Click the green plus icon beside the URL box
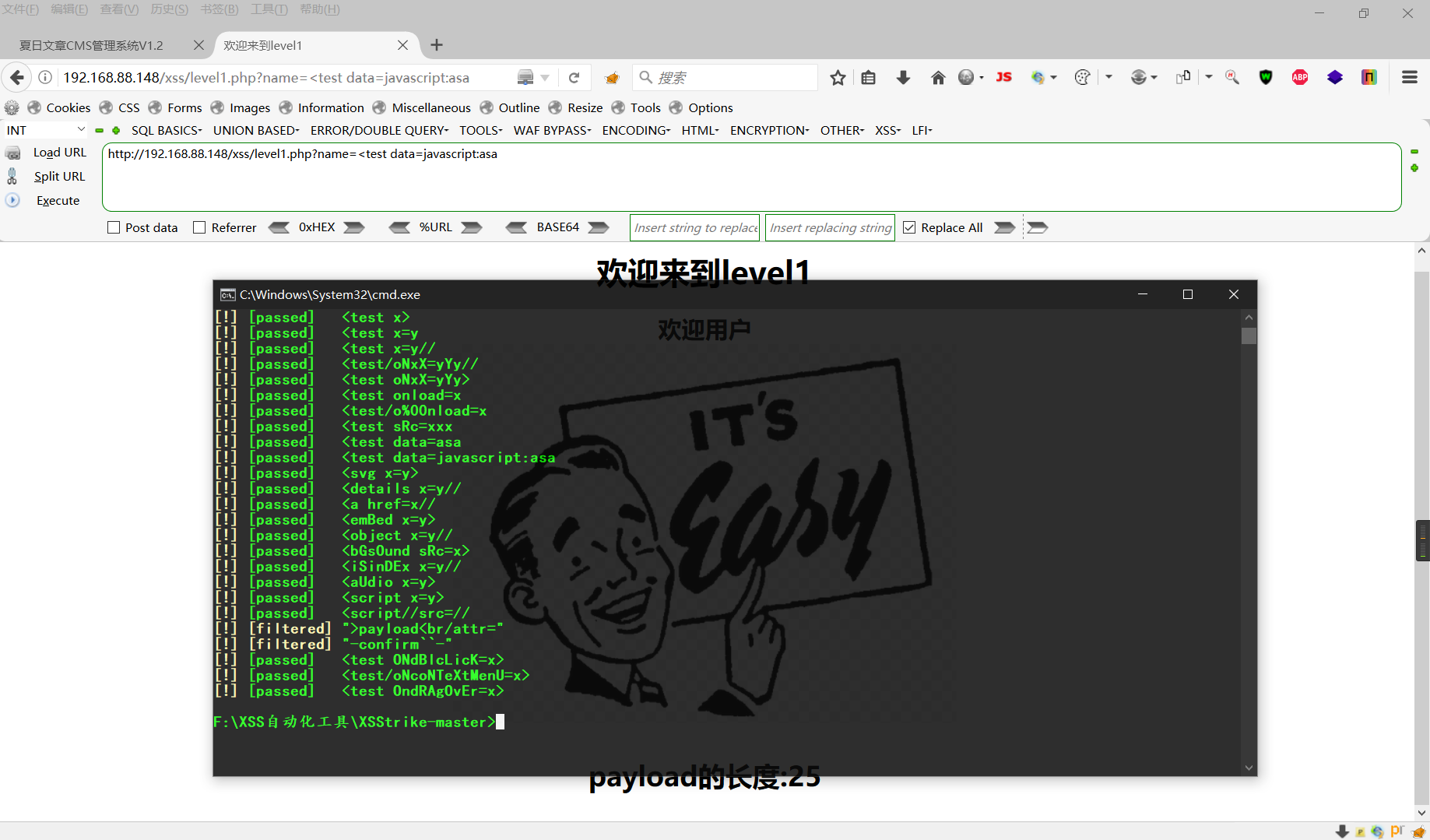The width and height of the screenshot is (1430, 840). click(1414, 167)
